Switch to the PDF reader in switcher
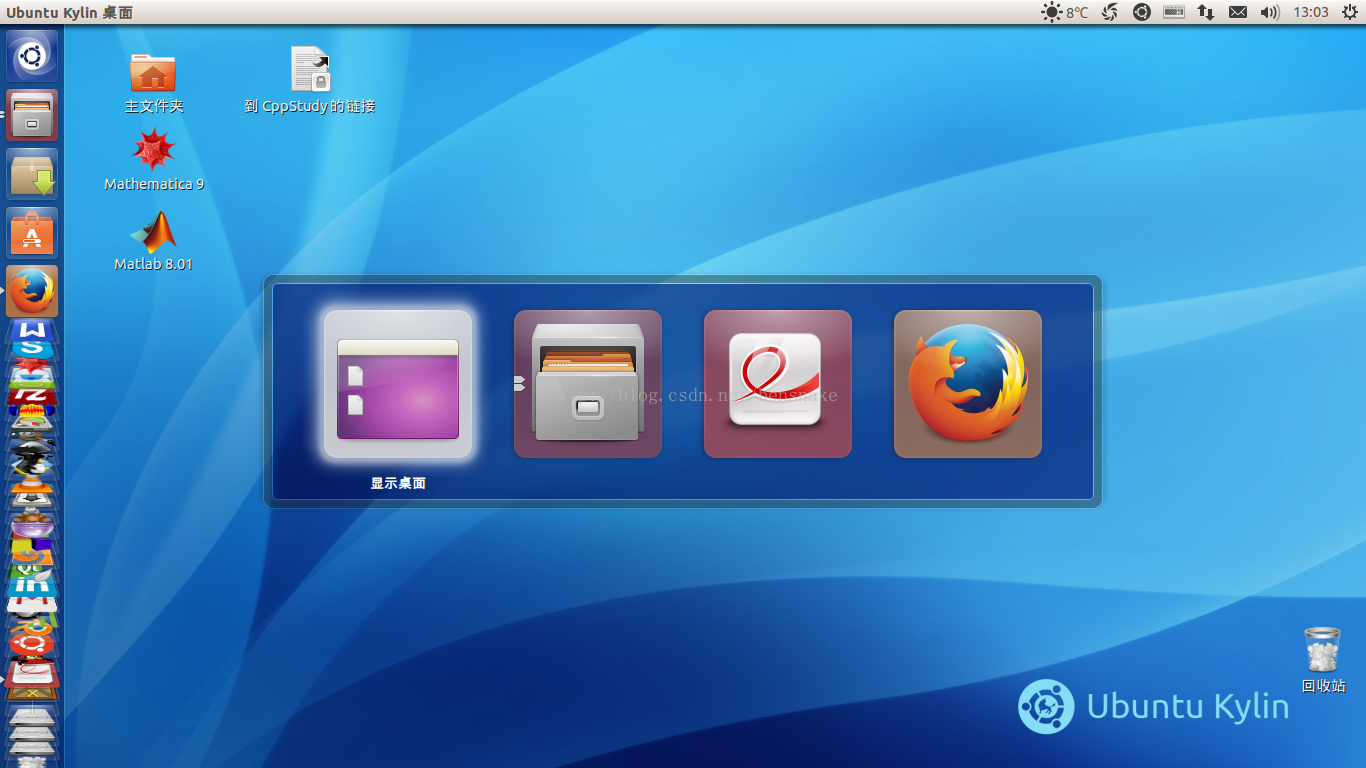This screenshot has width=1366, height=768. (778, 384)
